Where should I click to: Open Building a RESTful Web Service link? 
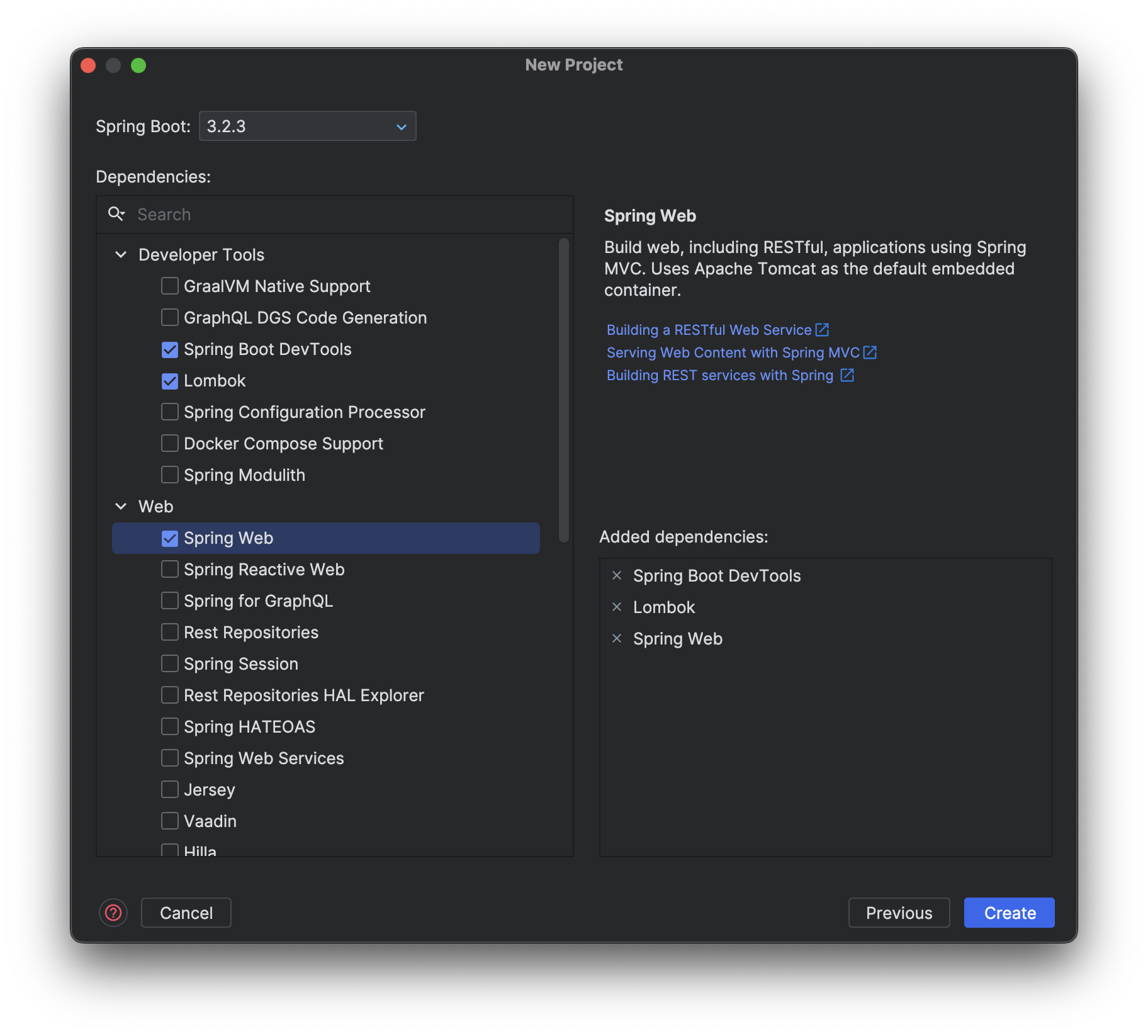pos(717,330)
